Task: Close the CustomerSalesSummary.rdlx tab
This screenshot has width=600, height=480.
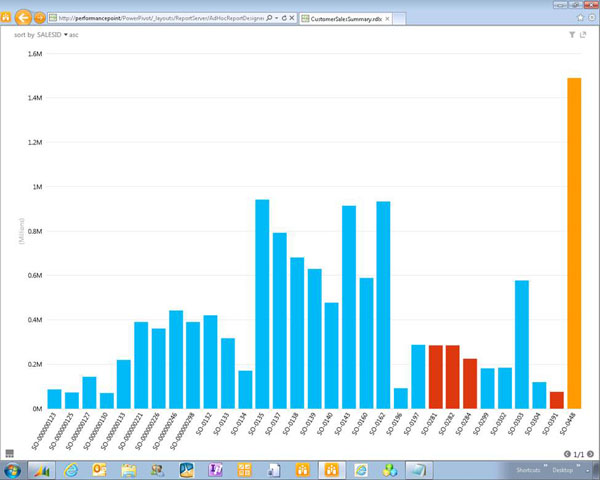Action: click(x=387, y=19)
